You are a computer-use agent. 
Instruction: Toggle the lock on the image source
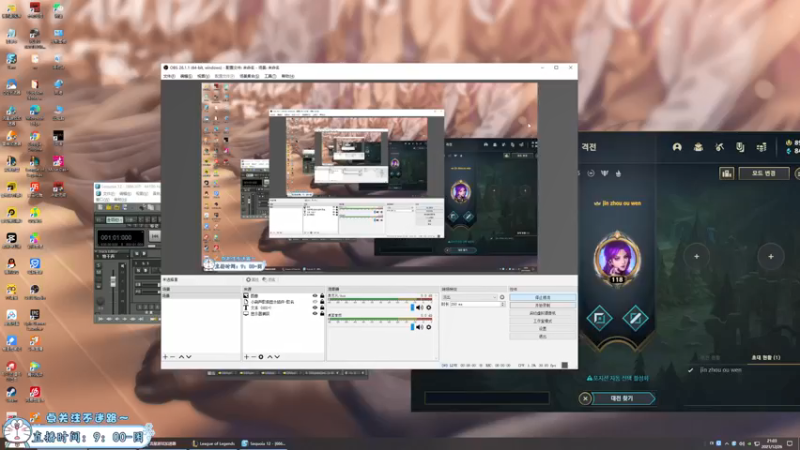pos(322,296)
